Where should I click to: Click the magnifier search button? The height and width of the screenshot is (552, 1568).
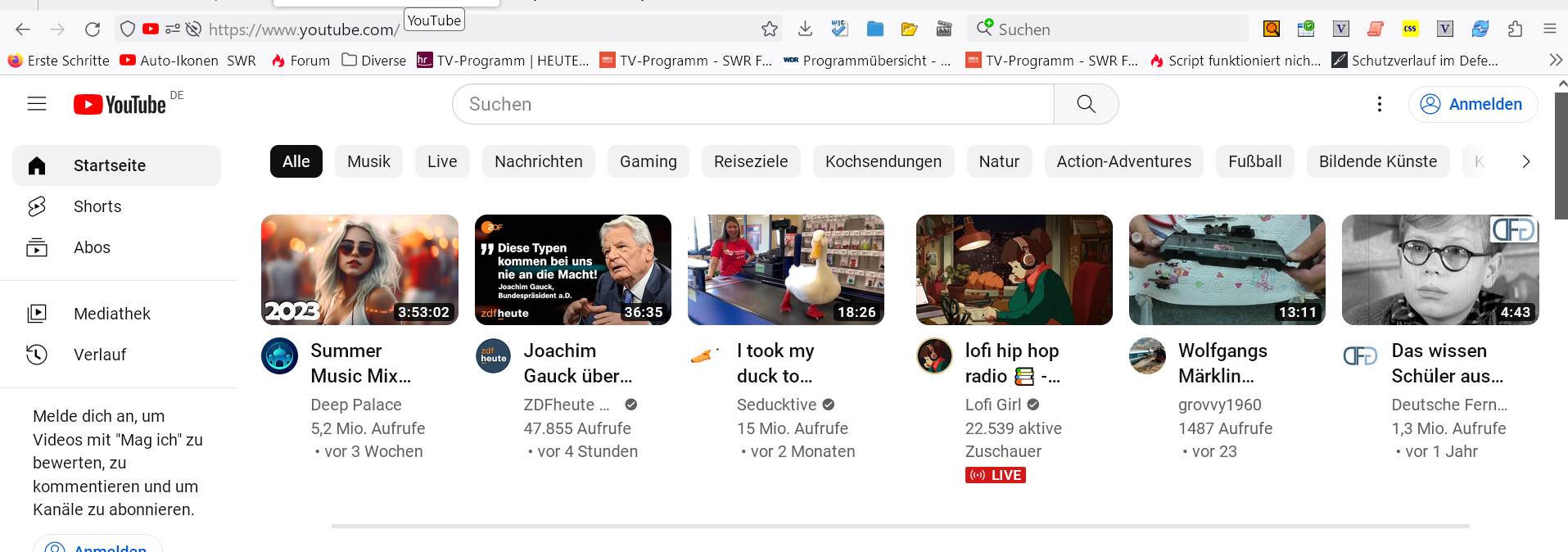coord(1086,104)
